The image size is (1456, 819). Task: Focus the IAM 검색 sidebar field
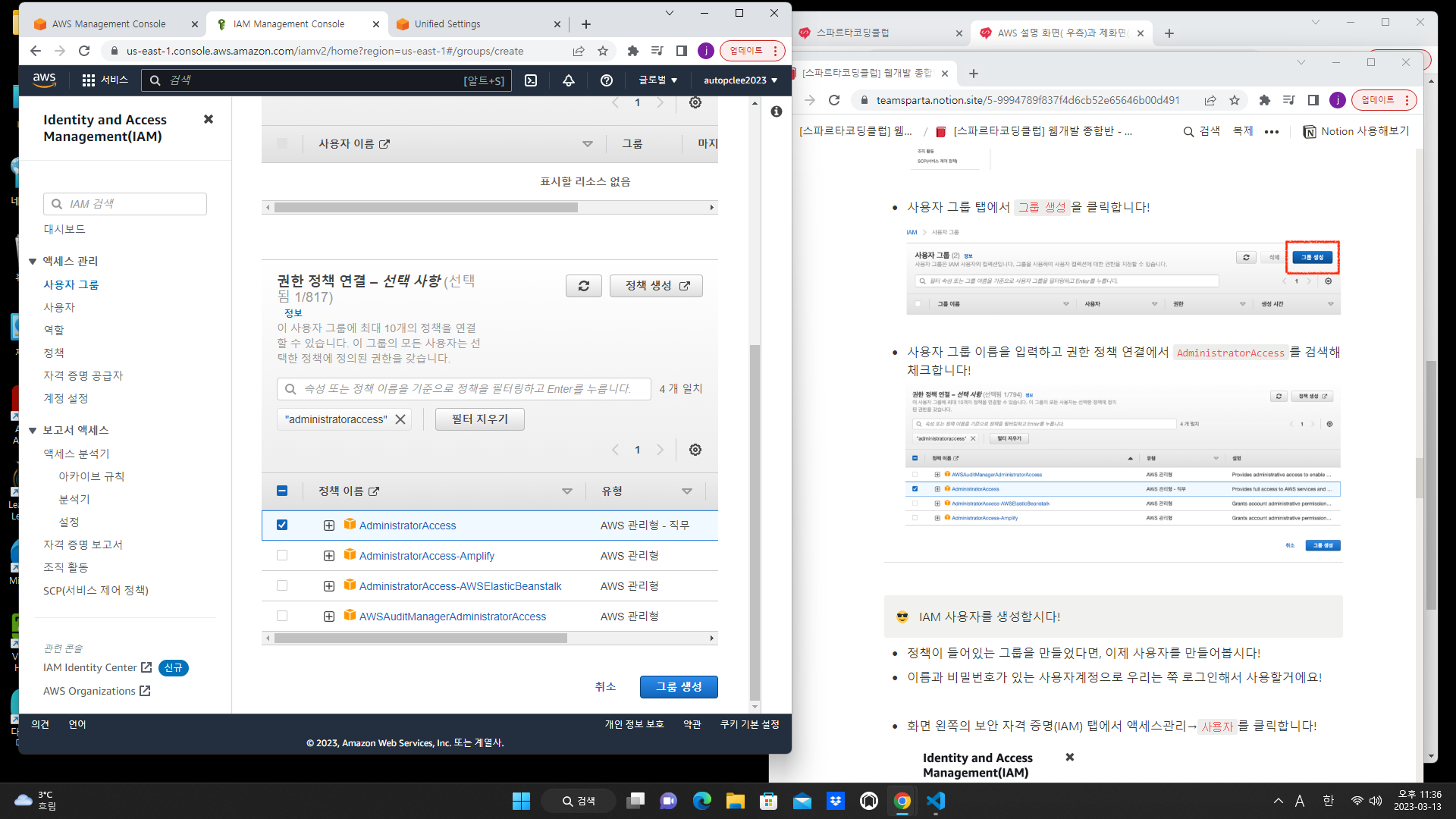point(125,204)
